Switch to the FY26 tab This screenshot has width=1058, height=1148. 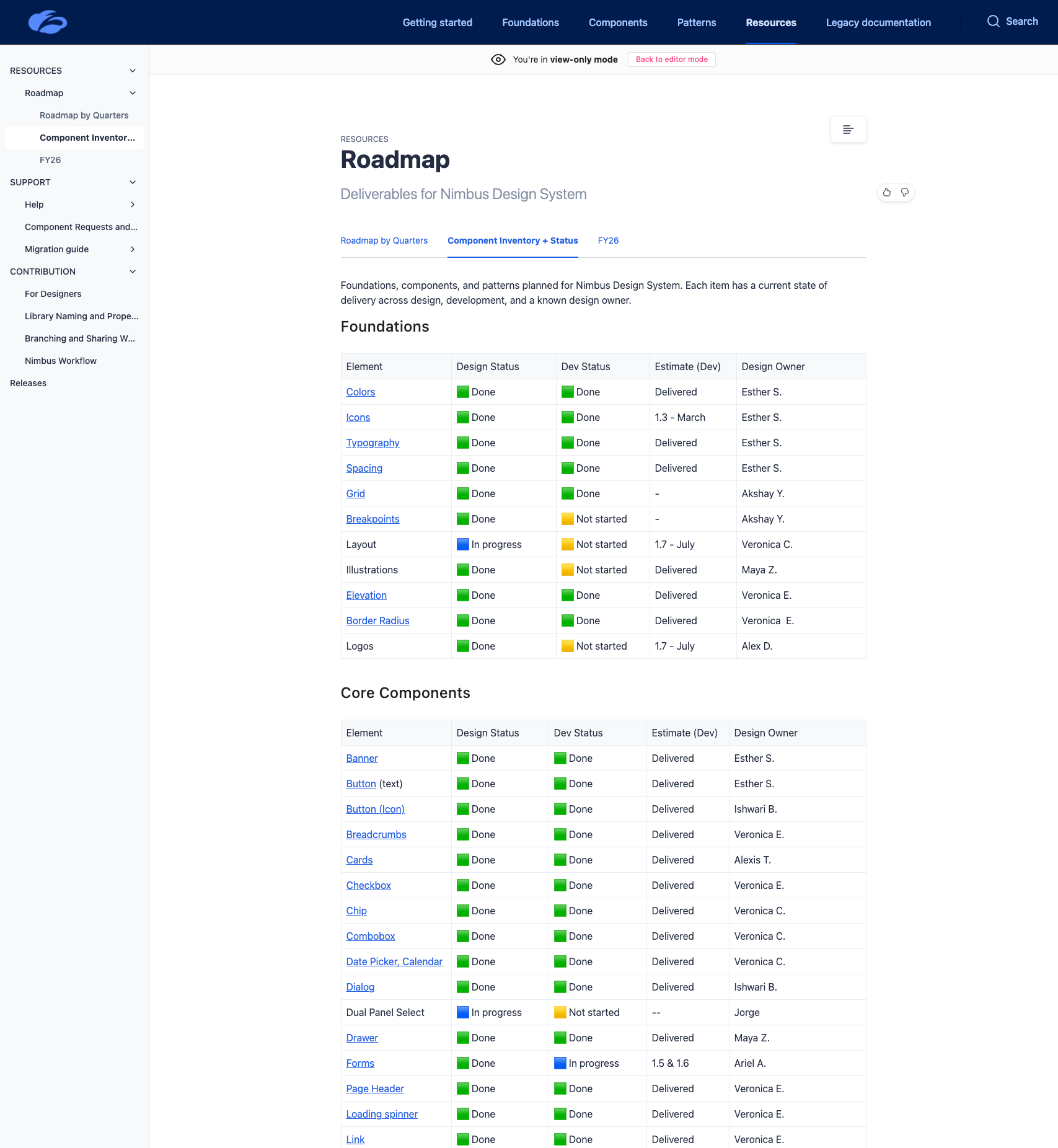[608, 241]
